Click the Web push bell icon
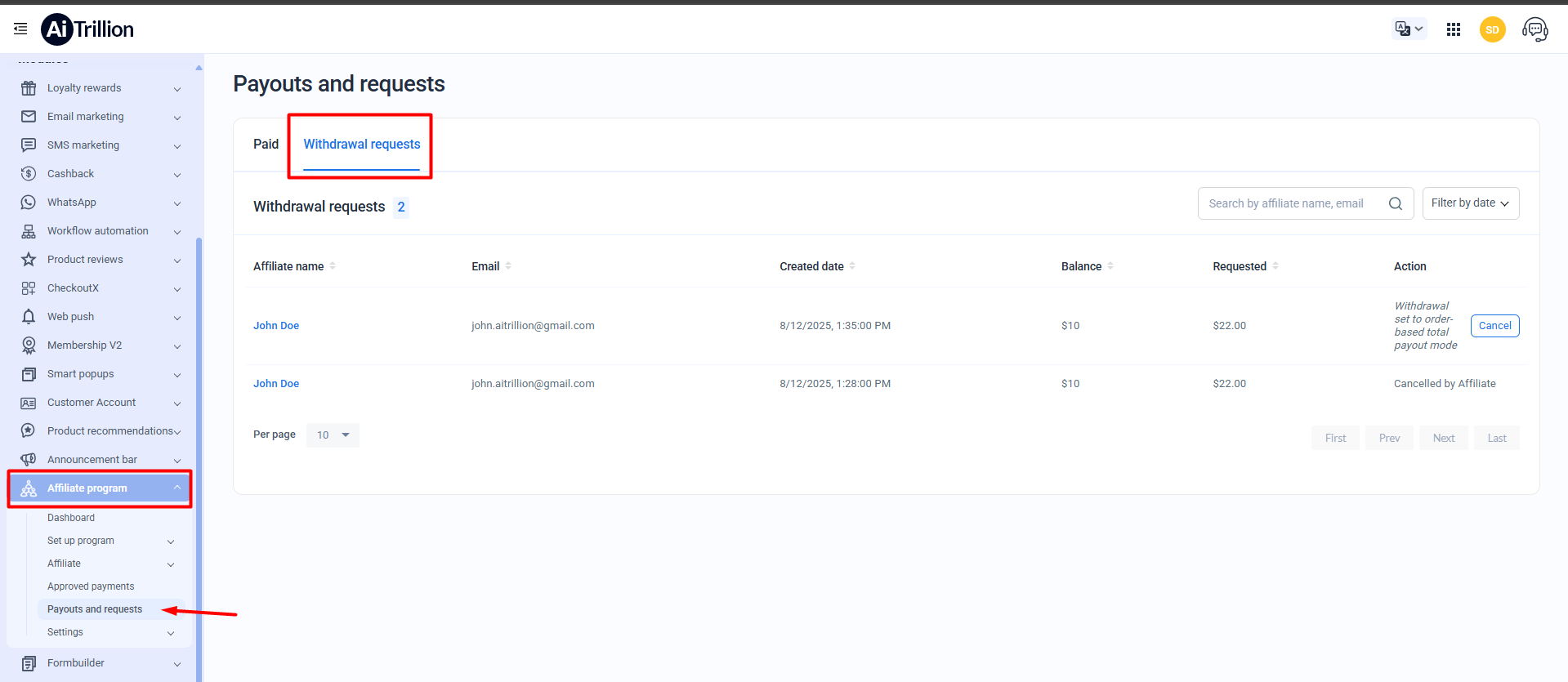This screenshot has height=682, width=1568. [29, 317]
